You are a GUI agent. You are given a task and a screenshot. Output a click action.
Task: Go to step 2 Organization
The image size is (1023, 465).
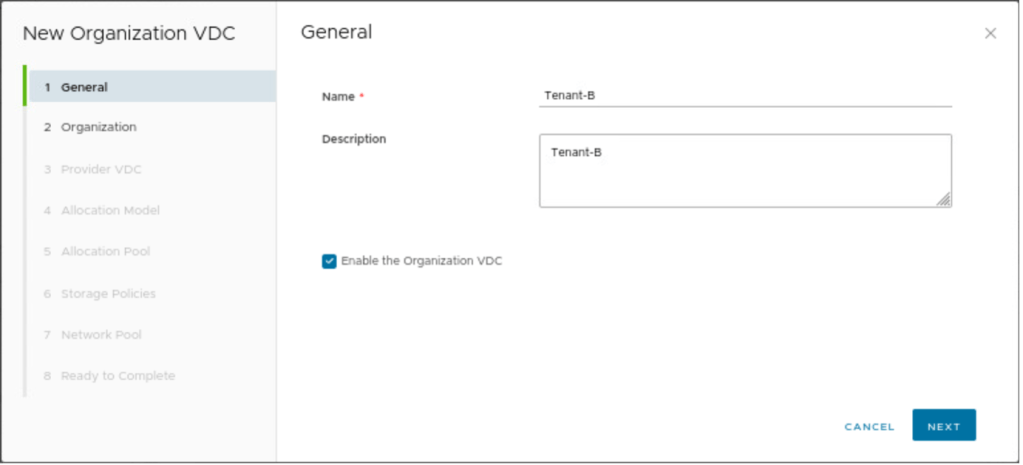click(x=98, y=128)
